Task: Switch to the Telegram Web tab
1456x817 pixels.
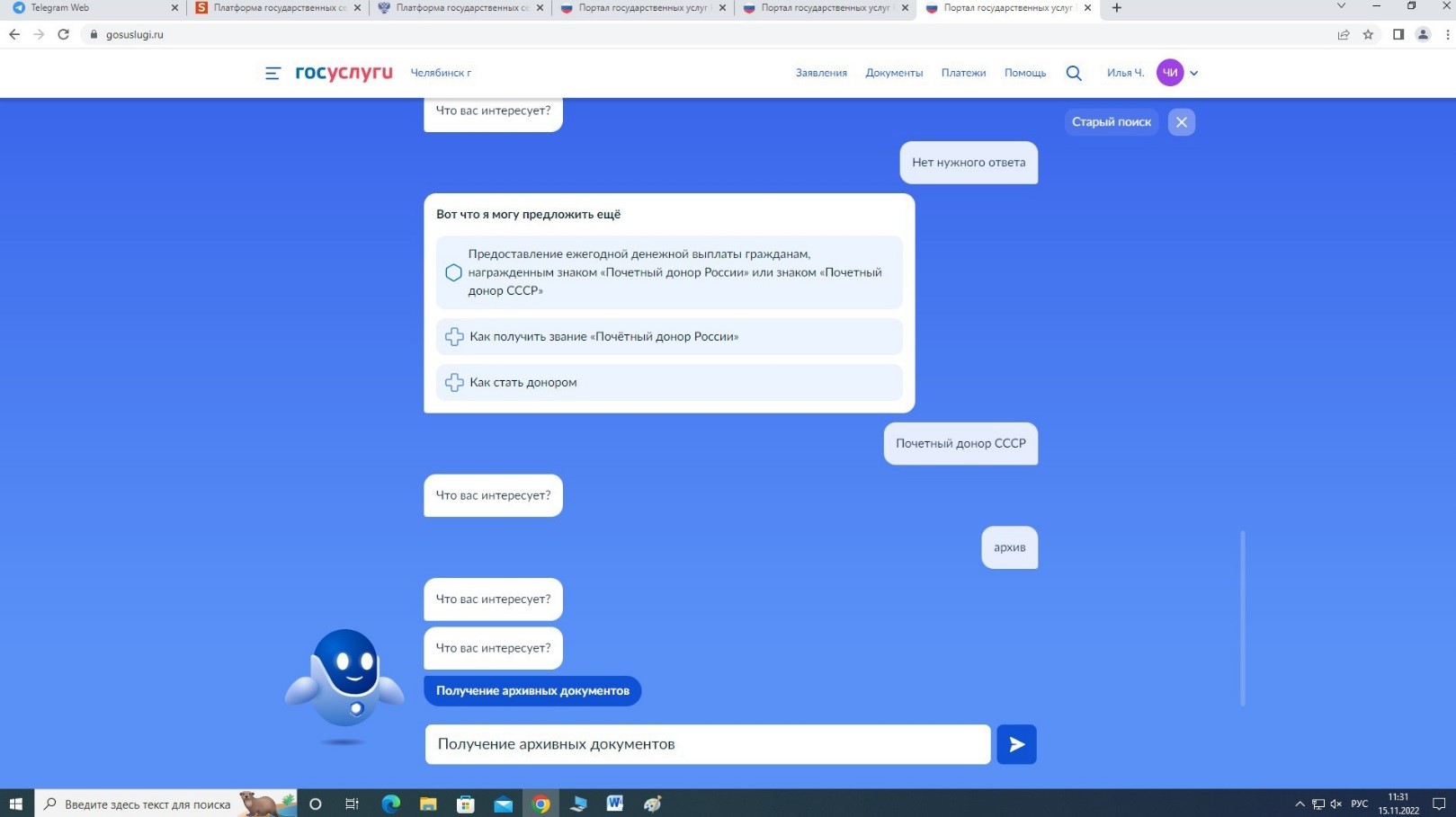Action: coord(90,8)
